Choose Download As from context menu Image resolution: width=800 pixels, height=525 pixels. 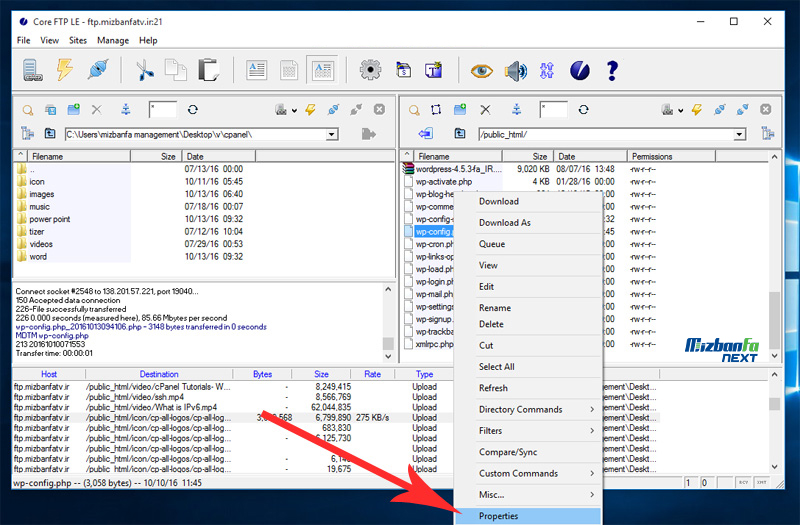coord(528,223)
